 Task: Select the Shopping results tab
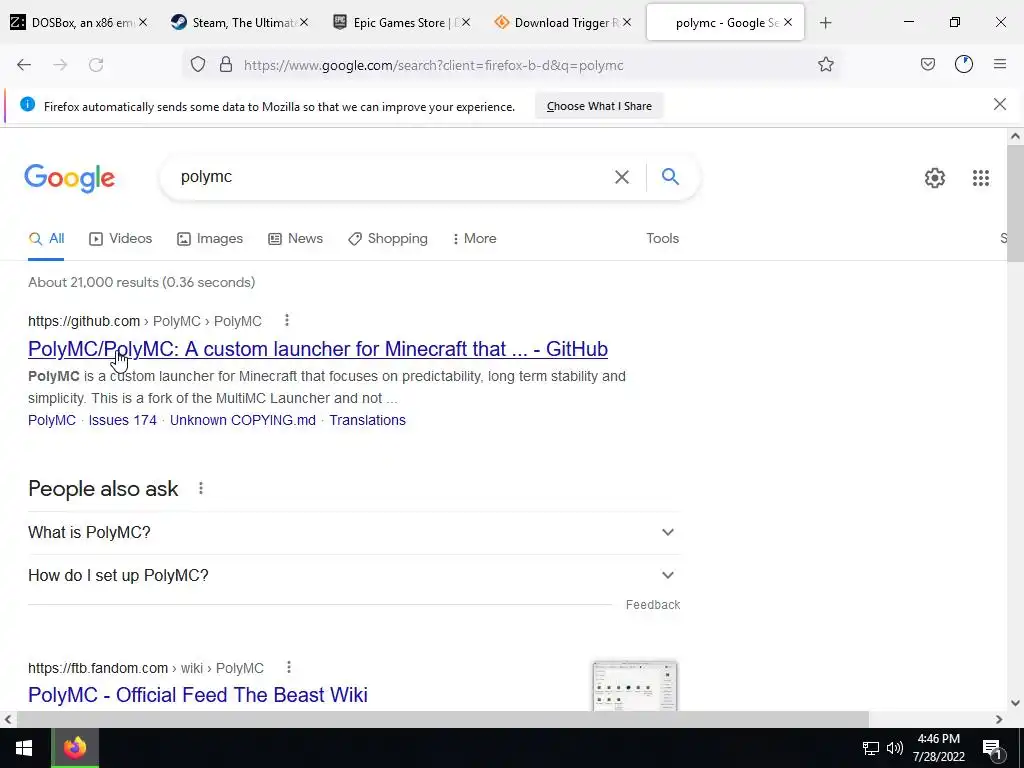[x=388, y=239]
